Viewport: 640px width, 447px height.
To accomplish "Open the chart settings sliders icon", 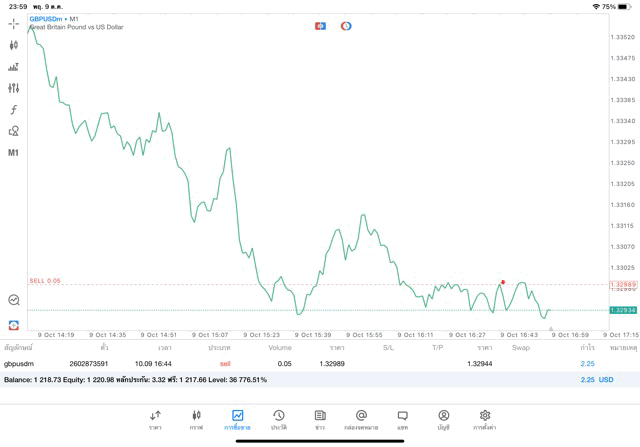I will tap(13, 88).
